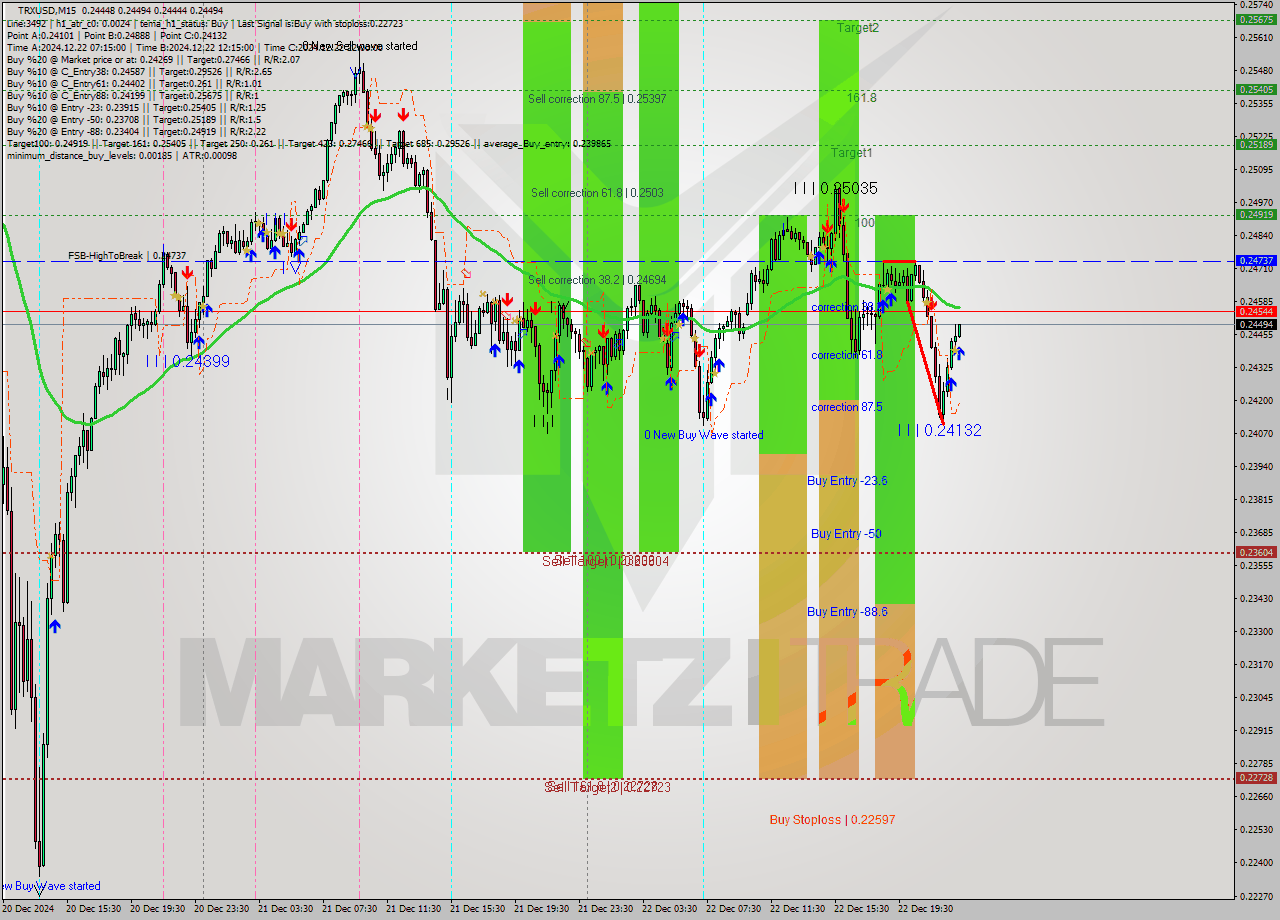The image size is (1280, 920).
Task: Select the 'Buy Entry -88.6' label
Action: click(847, 612)
